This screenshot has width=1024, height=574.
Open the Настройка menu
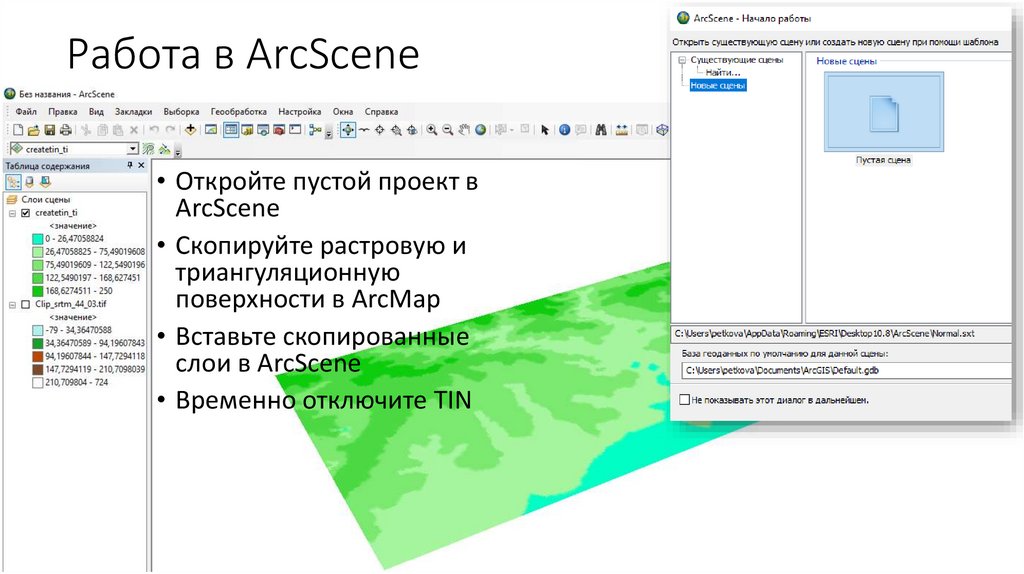coord(300,112)
